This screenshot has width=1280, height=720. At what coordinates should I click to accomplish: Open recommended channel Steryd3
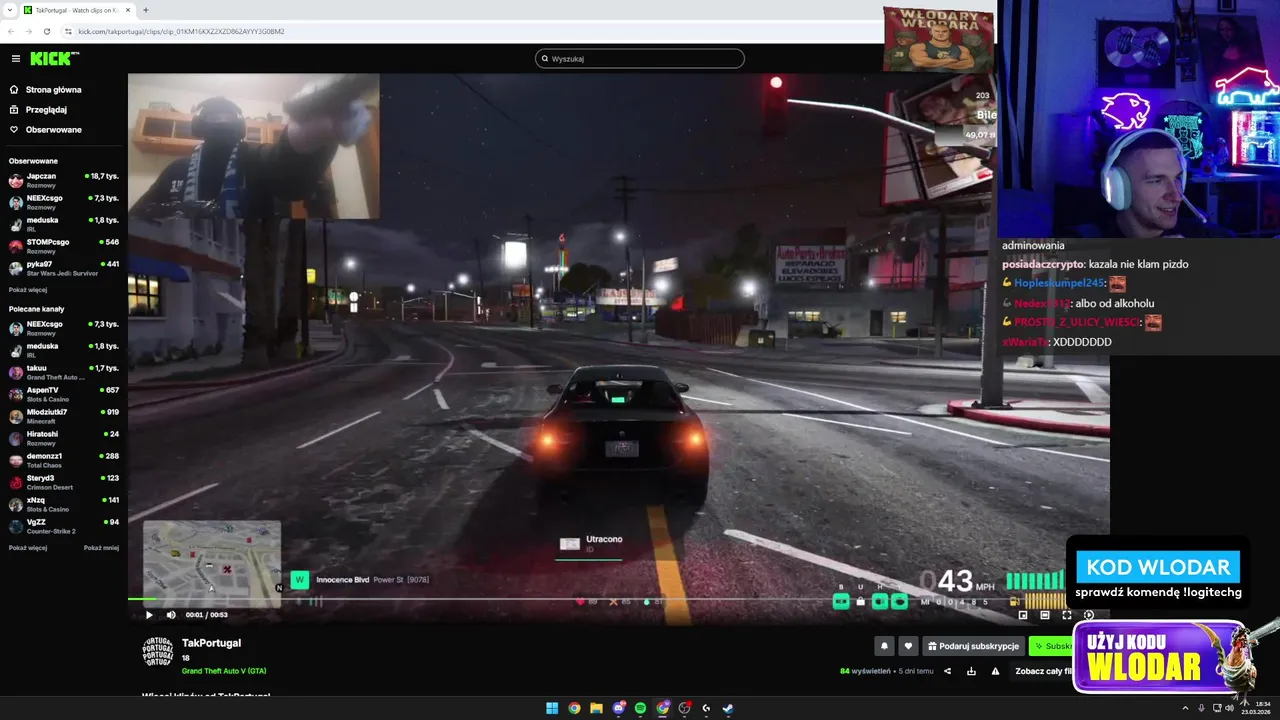pyautogui.click(x=64, y=482)
